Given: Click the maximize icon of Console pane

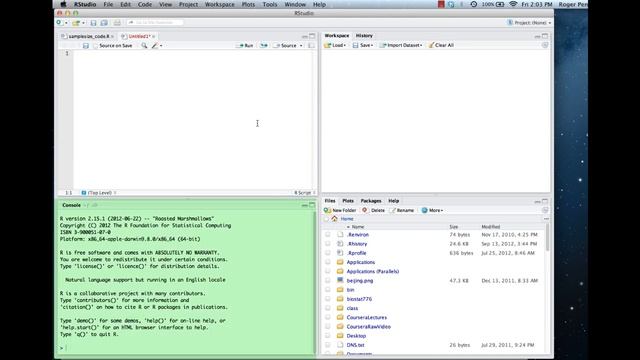Looking at the screenshot, I should [x=312, y=205].
